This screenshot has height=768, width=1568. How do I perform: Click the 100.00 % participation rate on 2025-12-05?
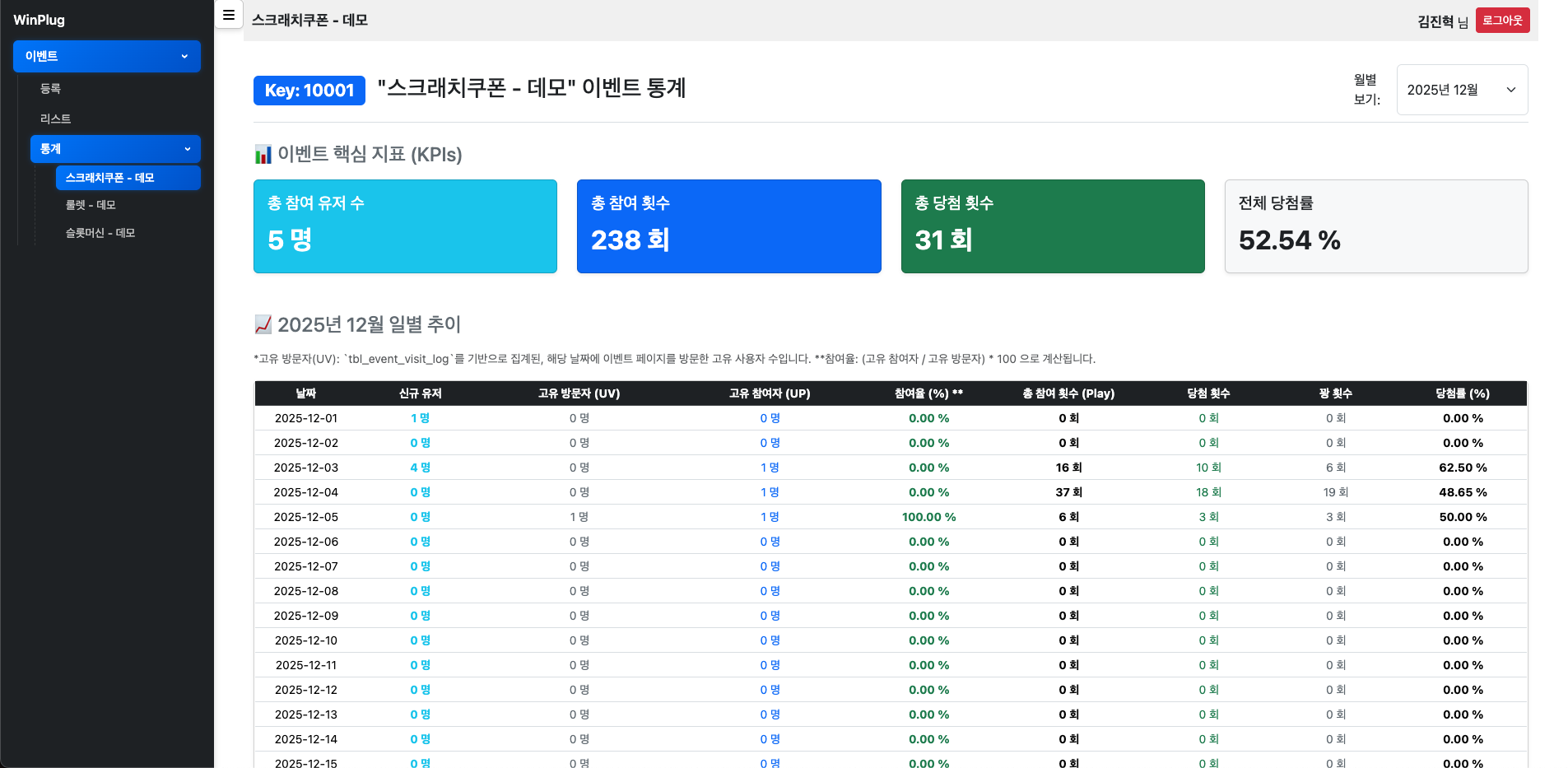928,517
